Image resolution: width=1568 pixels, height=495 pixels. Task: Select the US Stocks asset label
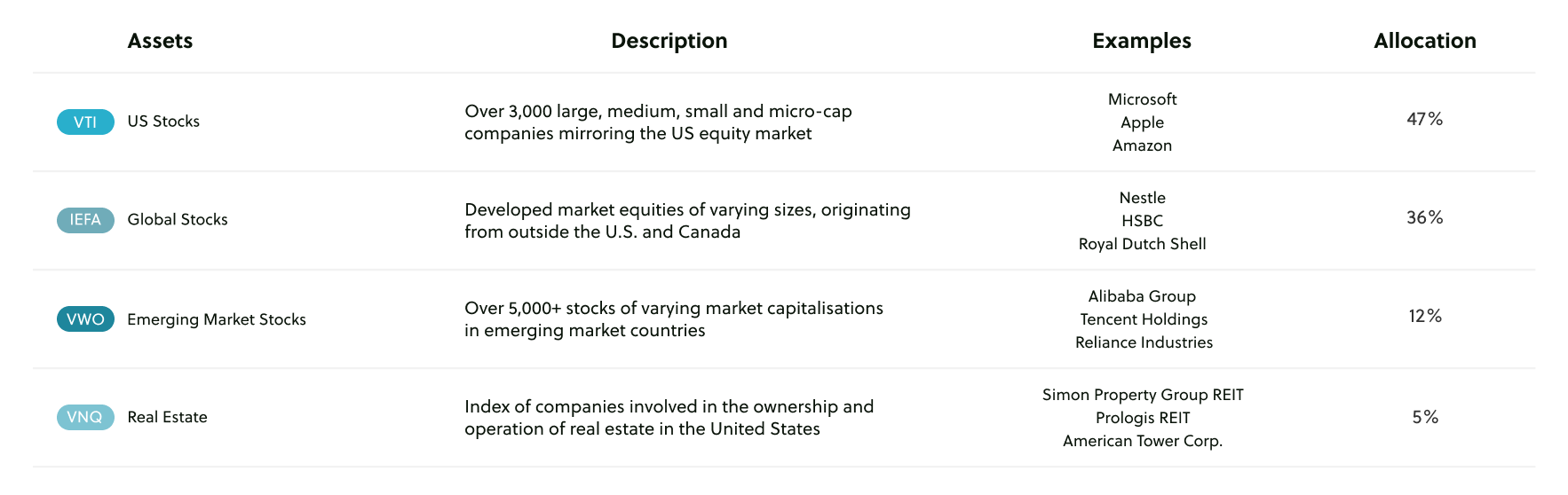tap(163, 122)
